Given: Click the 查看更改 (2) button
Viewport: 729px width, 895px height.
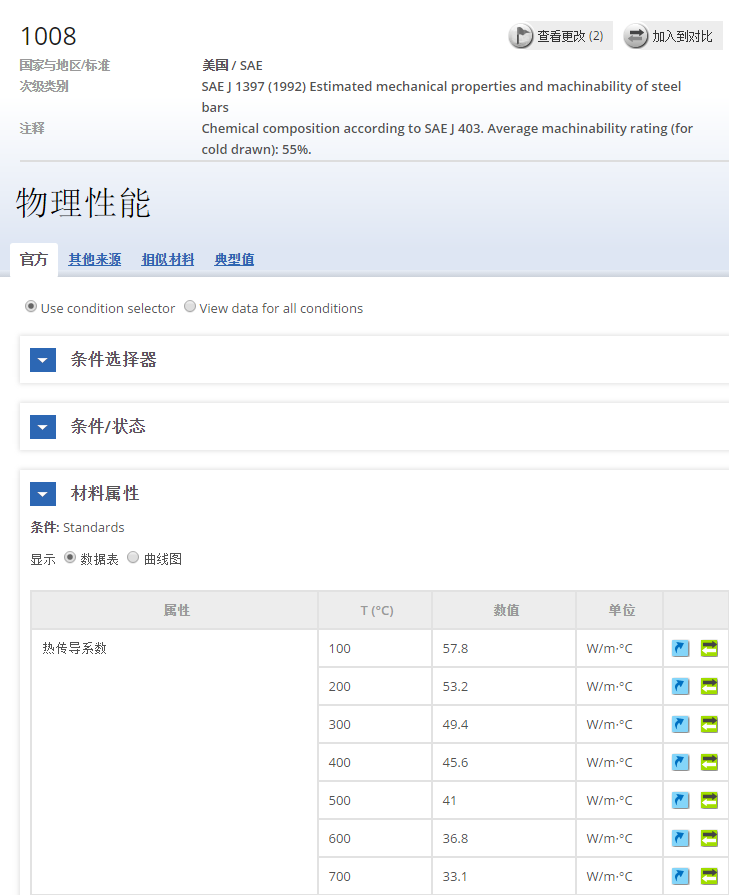Looking at the screenshot, I should click(559, 36).
